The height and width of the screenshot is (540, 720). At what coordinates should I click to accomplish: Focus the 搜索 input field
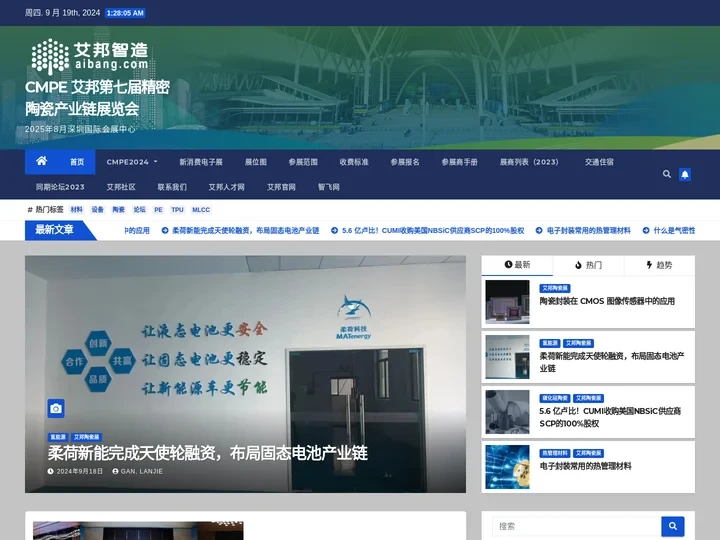point(577,526)
